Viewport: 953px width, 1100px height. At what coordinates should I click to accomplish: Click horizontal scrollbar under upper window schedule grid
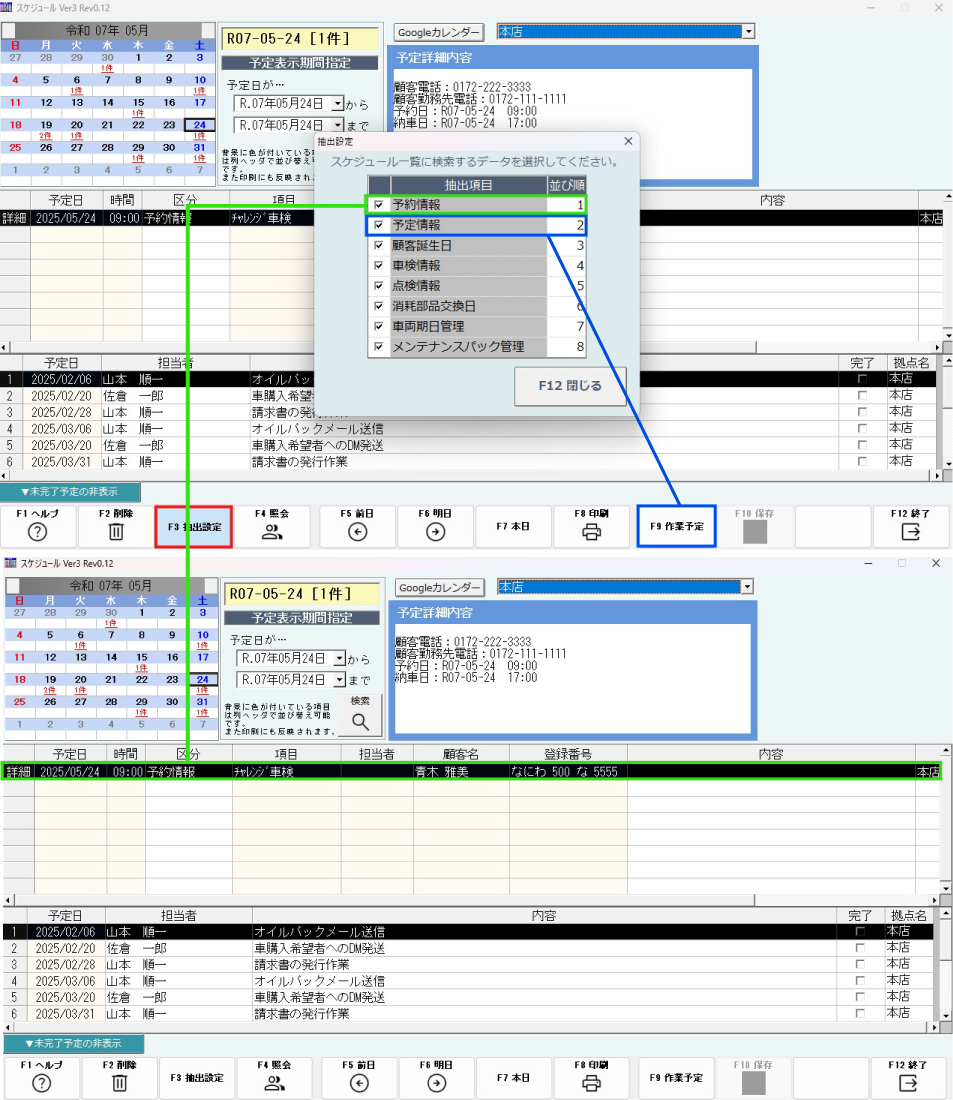tap(470, 347)
